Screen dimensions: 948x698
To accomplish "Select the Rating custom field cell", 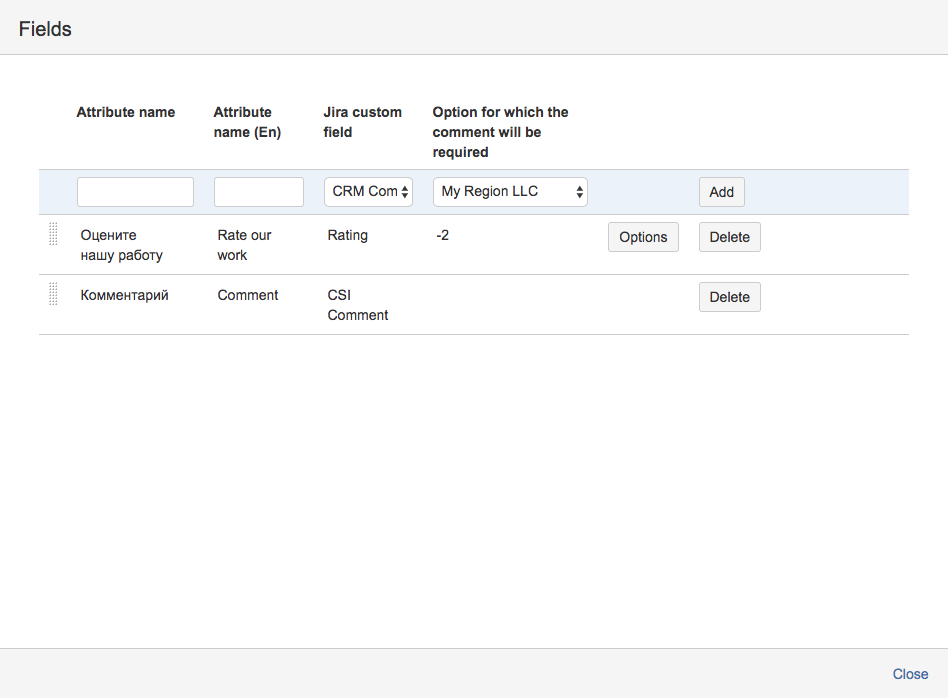I will [348, 235].
